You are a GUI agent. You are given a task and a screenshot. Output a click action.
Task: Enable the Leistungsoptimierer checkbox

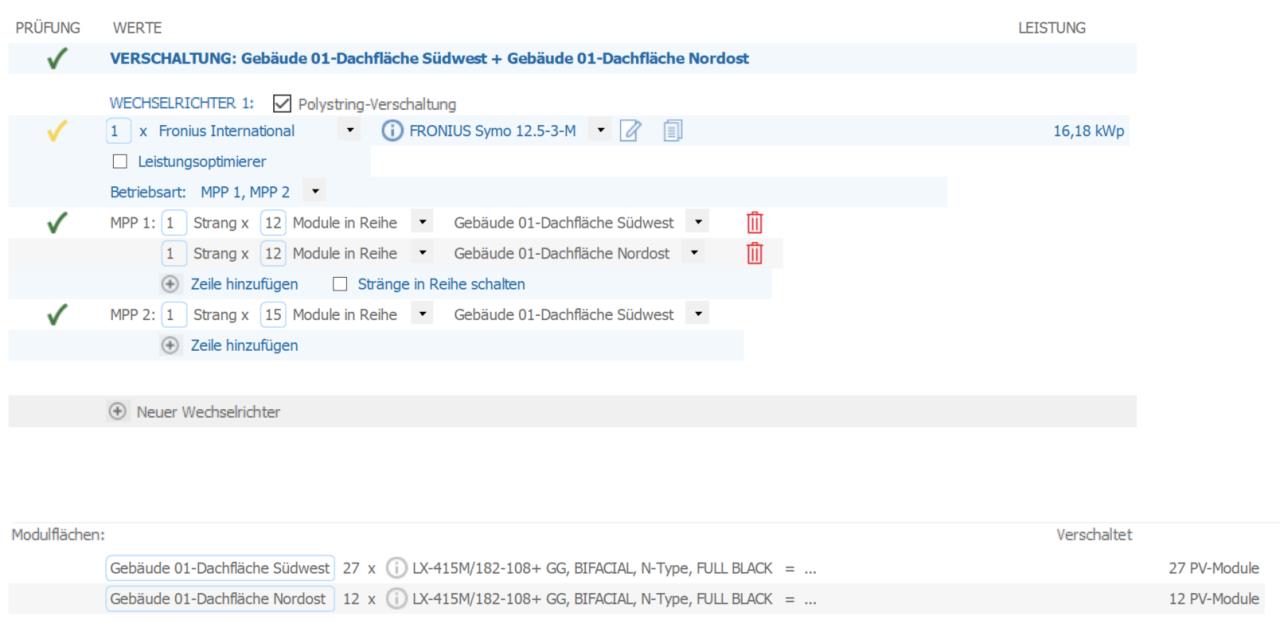119,161
